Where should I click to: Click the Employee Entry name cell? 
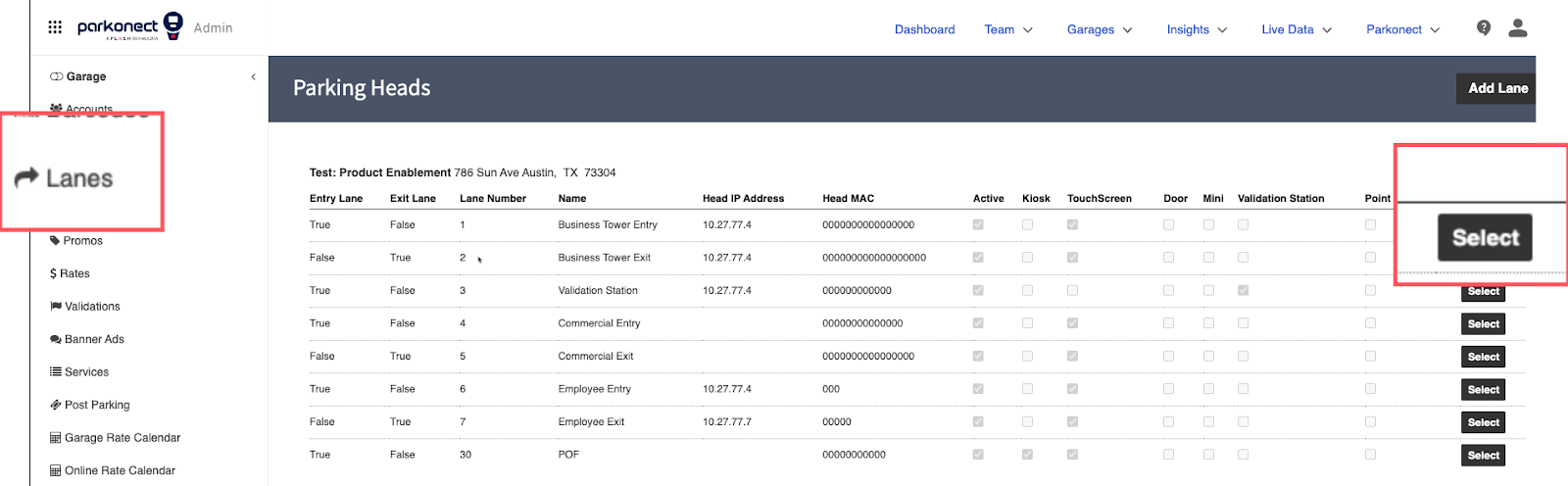[x=594, y=389]
